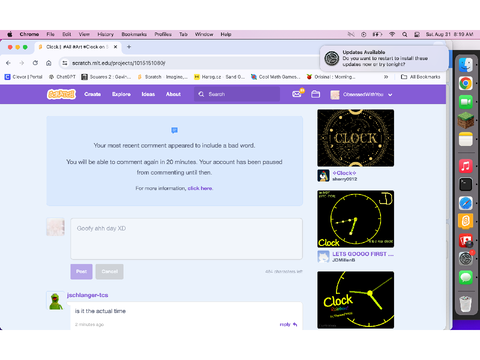This screenshot has width=480, height=360.
Task: Cancel the comment being written
Action: point(110,271)
